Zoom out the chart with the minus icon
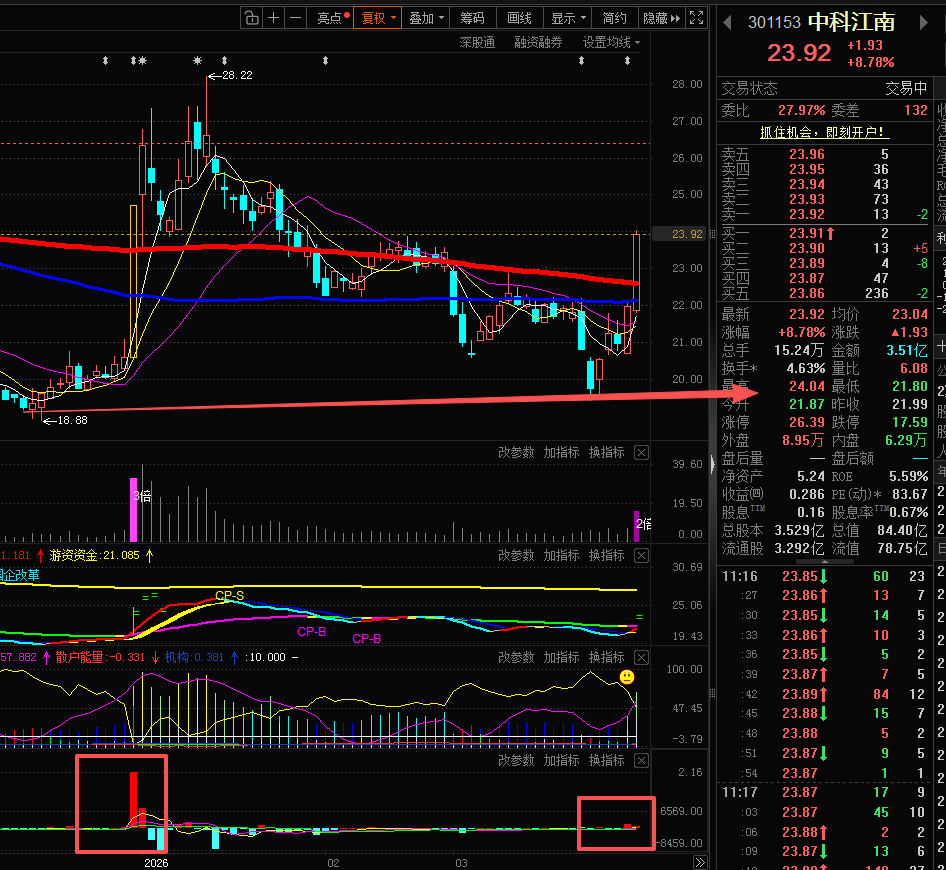 click(x=295, y=18)
